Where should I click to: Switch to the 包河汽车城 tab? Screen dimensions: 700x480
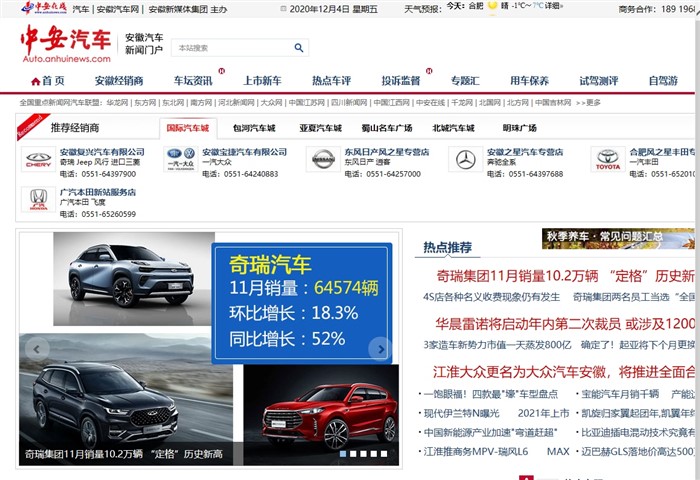coord(254,128)
